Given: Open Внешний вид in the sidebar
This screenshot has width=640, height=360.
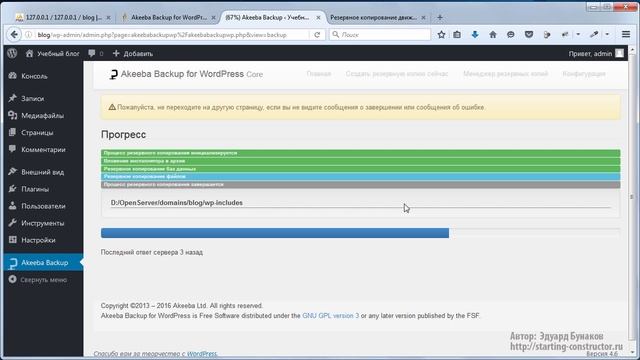Looking at the screenshot, I should [x=42, y=172].
